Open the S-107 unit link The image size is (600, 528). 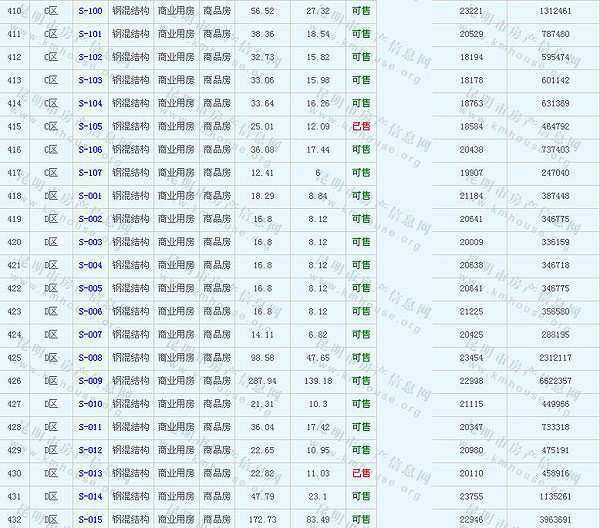click(90, 173)
